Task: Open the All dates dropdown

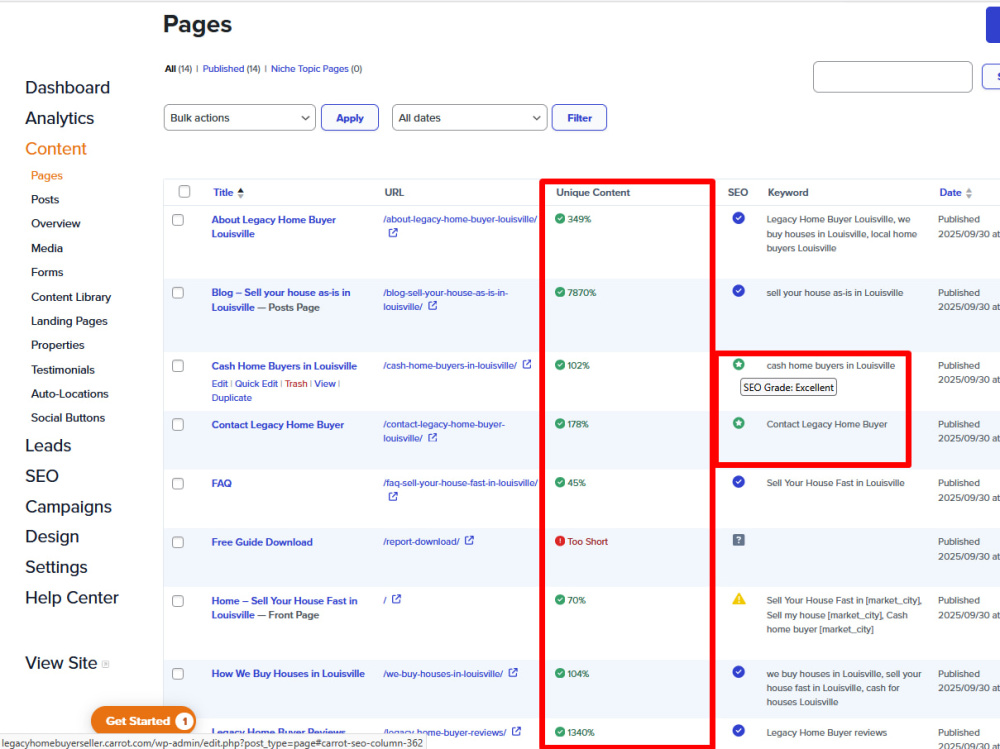Action: click(x=469, y=117)
